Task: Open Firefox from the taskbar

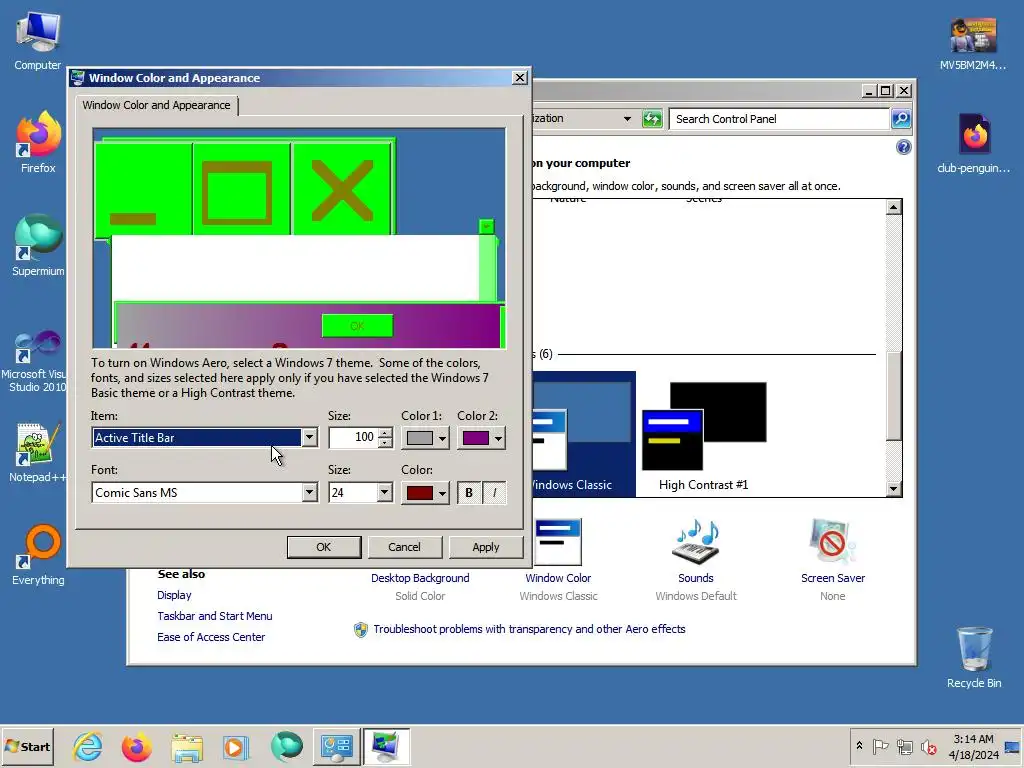Action: [136, 746]
